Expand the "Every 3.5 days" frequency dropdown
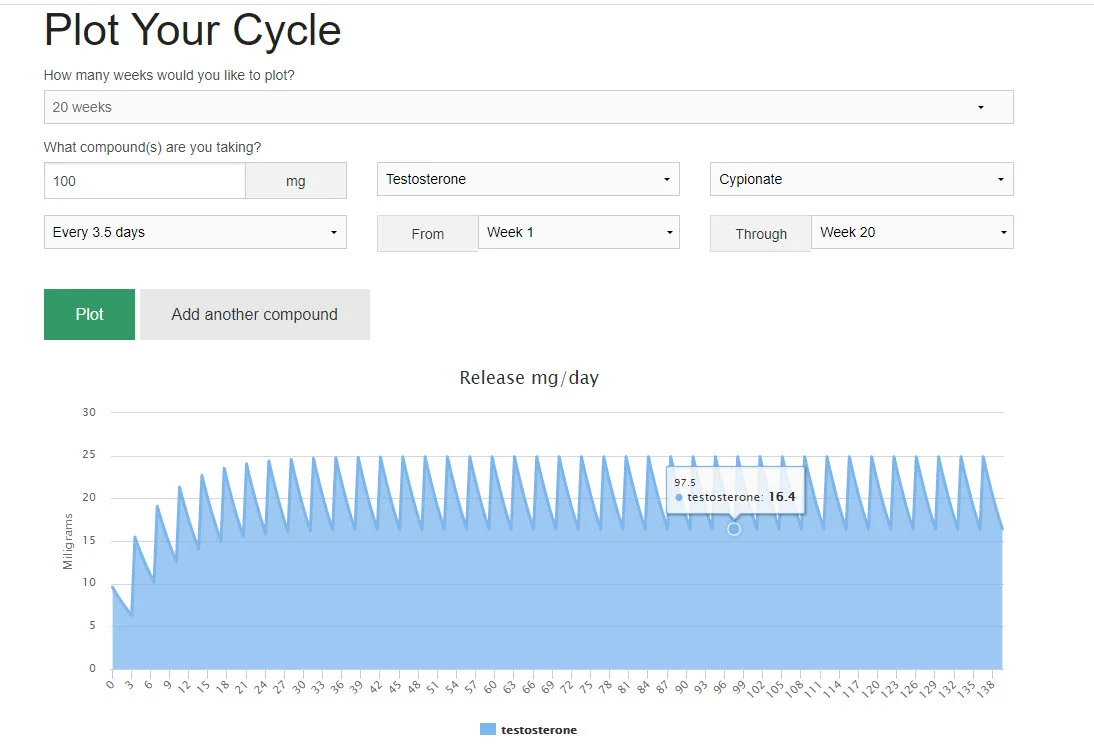 coord(195,233)
